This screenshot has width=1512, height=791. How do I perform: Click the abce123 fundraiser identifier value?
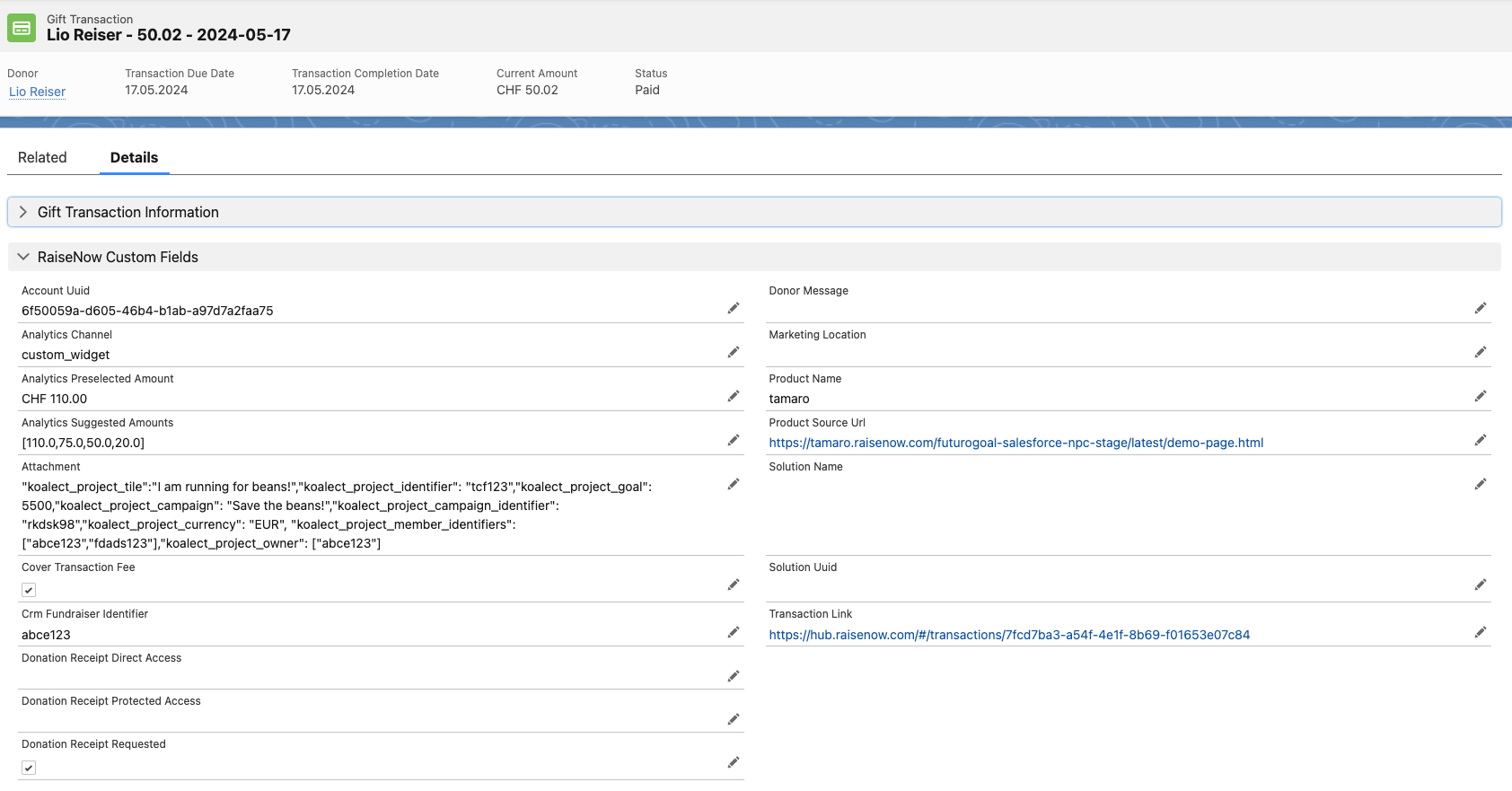click(46, 635)
